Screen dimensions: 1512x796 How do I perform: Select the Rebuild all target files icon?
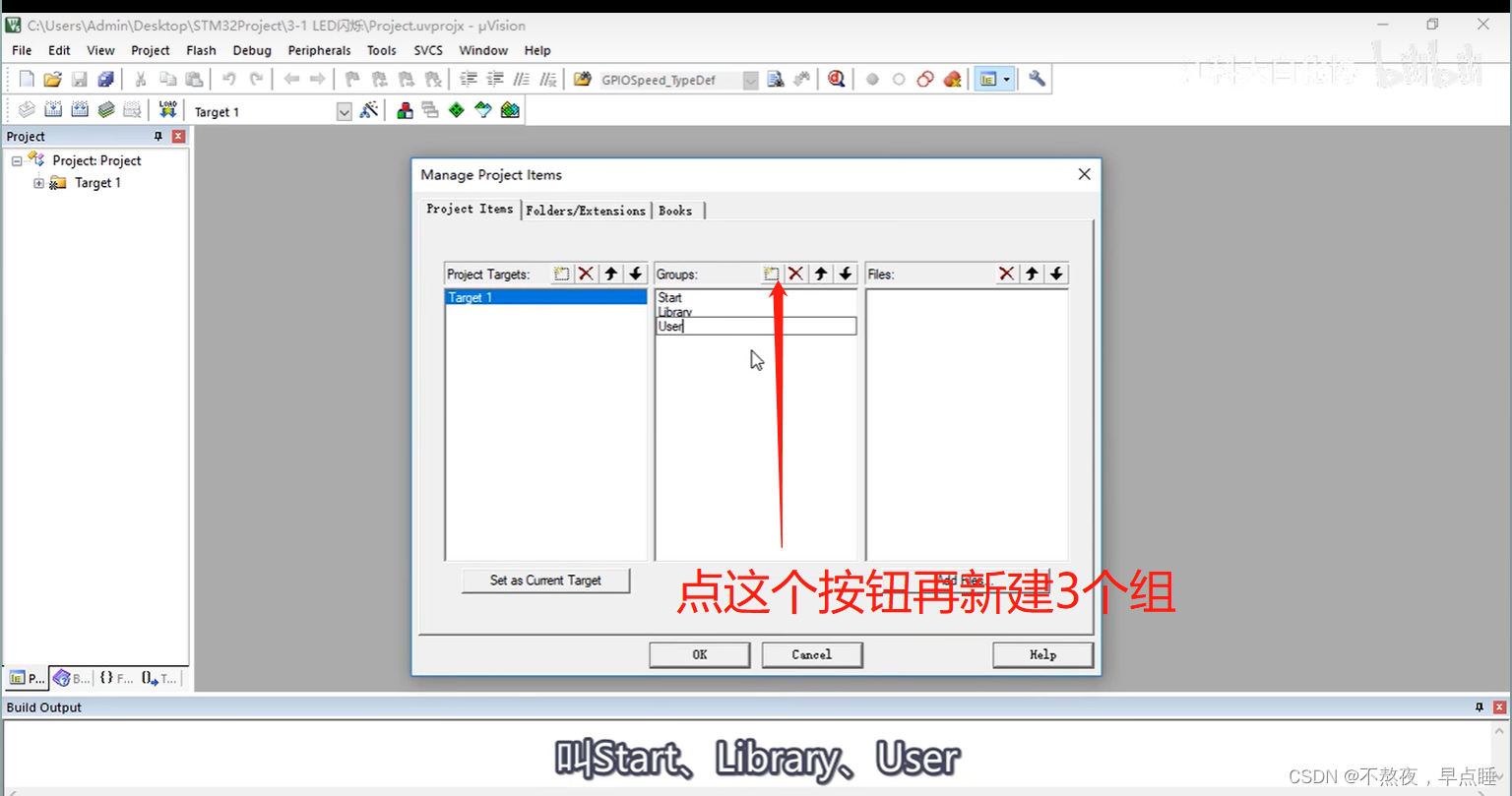[x=79, y=109]
